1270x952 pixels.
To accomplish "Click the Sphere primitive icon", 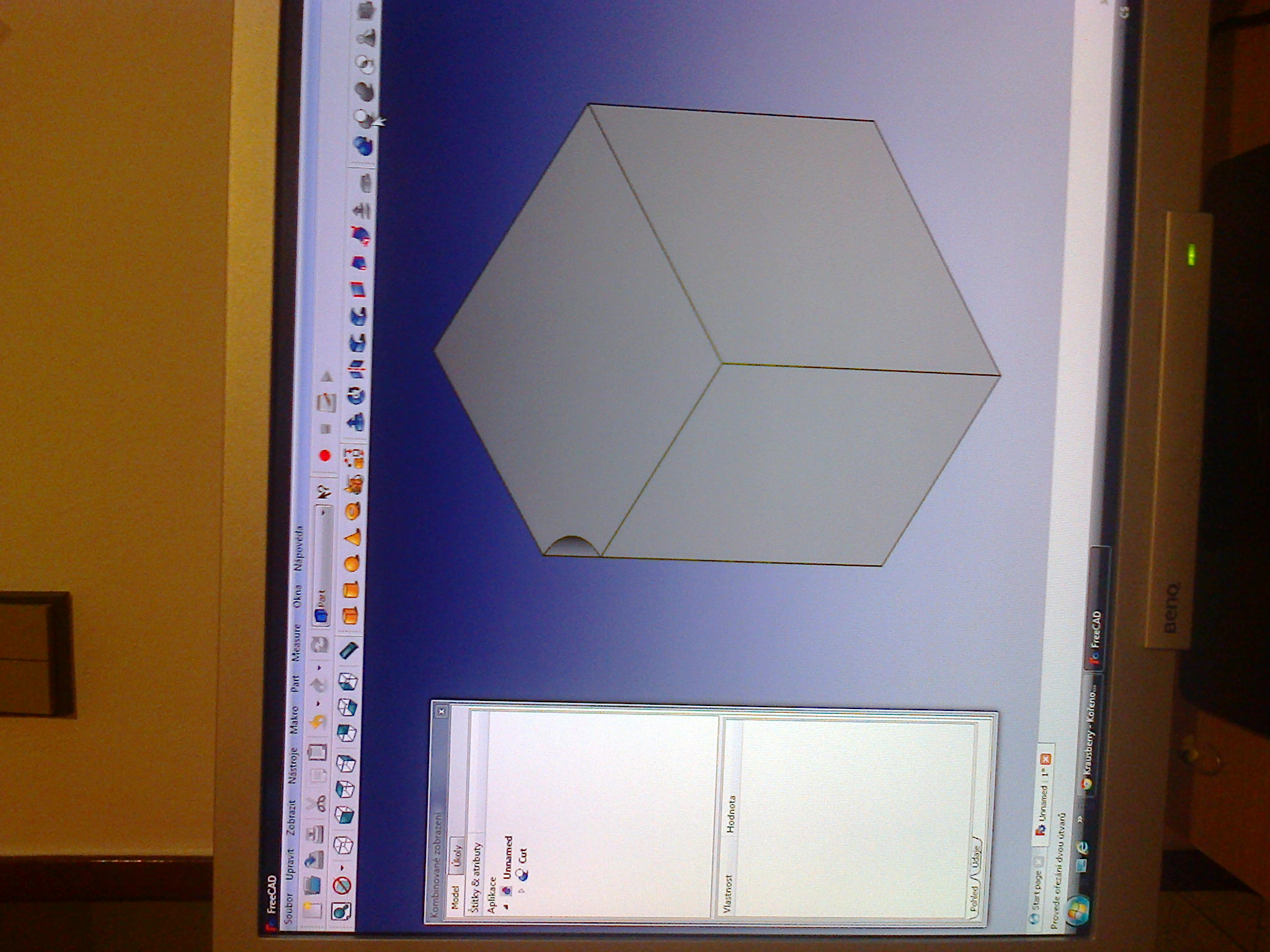I will coord(352,564).
